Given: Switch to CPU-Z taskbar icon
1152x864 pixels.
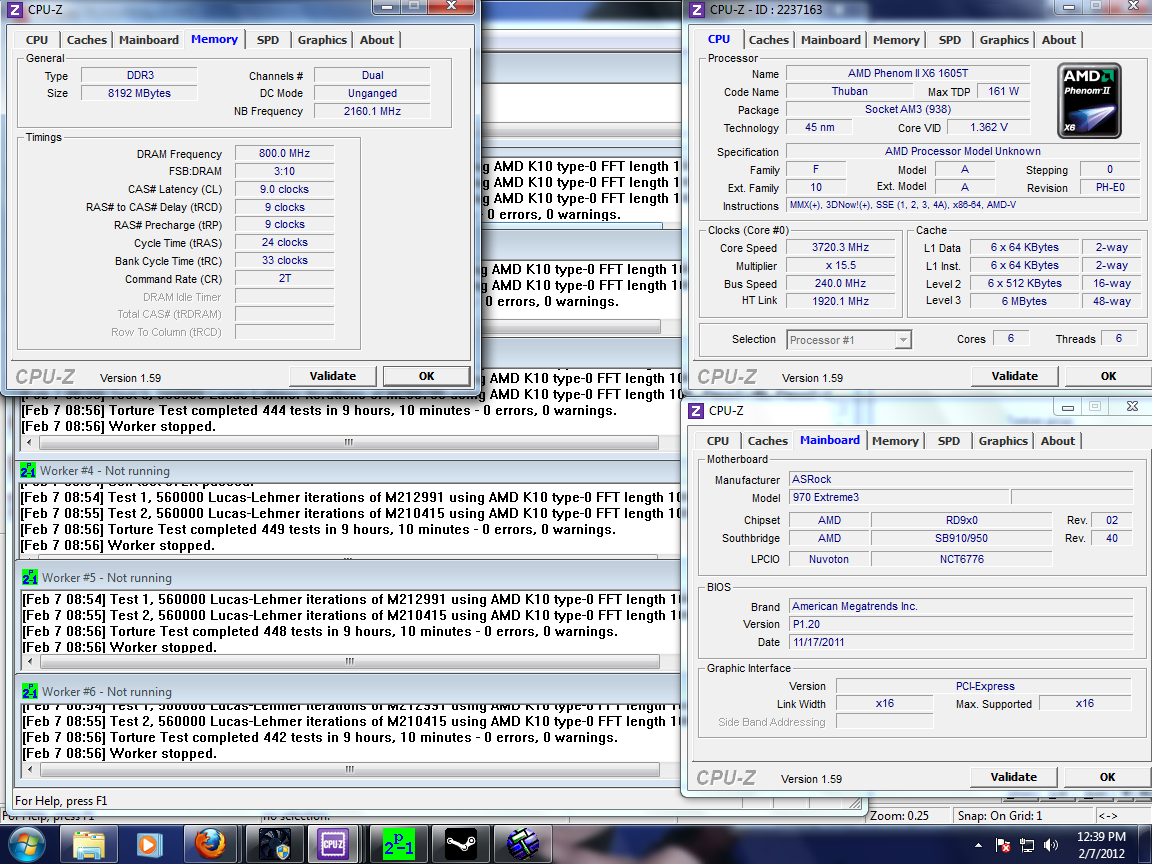Looking at the screenshot, I should coord(333,845).
